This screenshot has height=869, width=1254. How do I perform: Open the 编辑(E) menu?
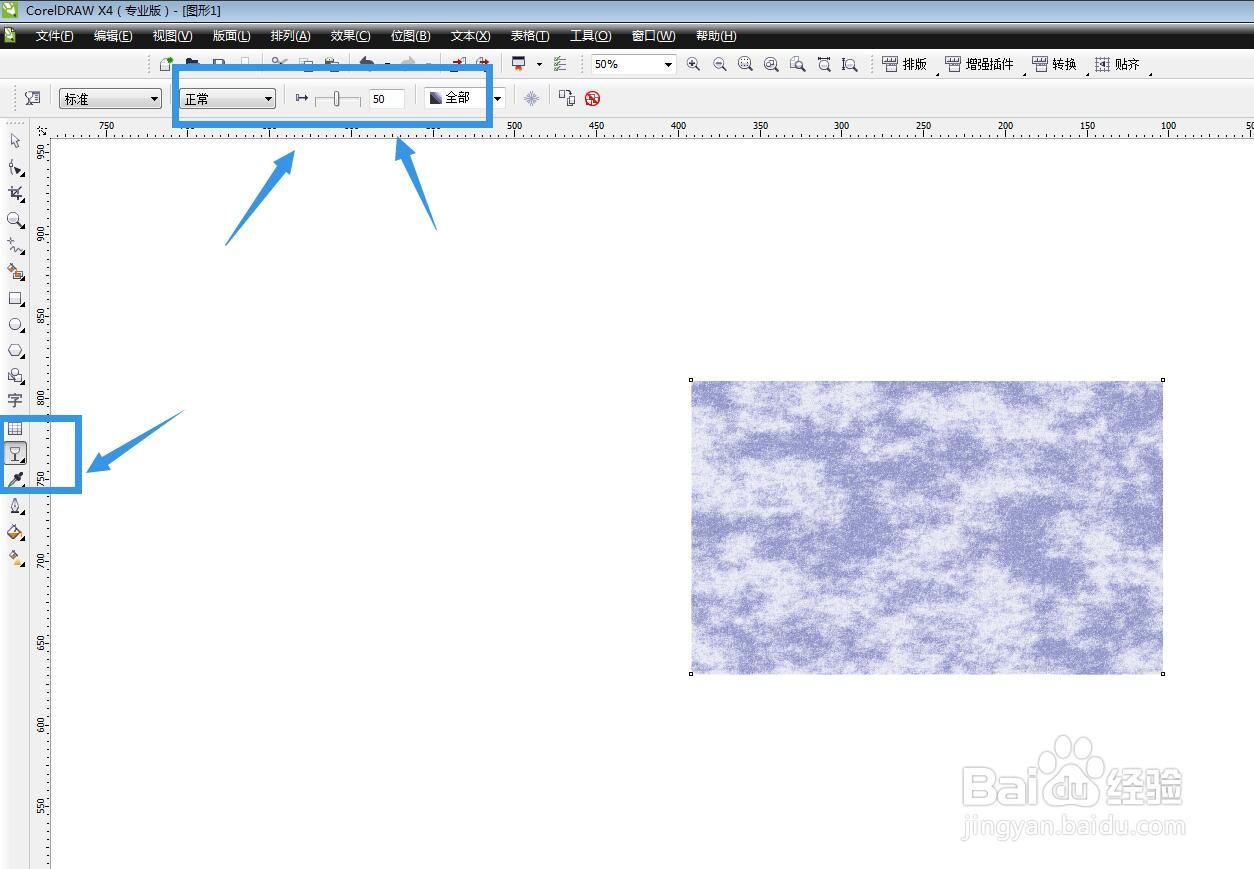click(x=113, y=36)
